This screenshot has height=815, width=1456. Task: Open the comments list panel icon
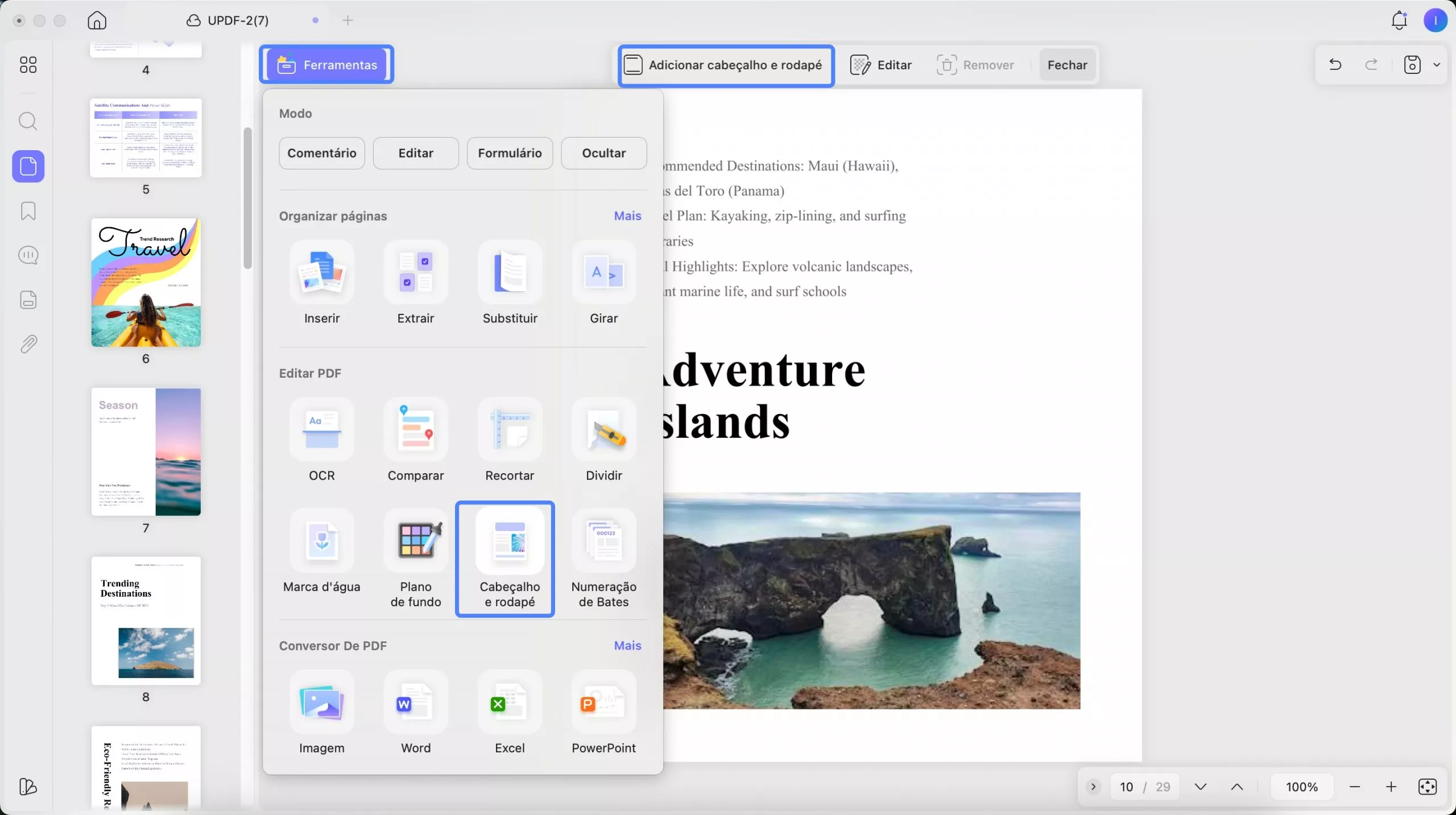28,255
